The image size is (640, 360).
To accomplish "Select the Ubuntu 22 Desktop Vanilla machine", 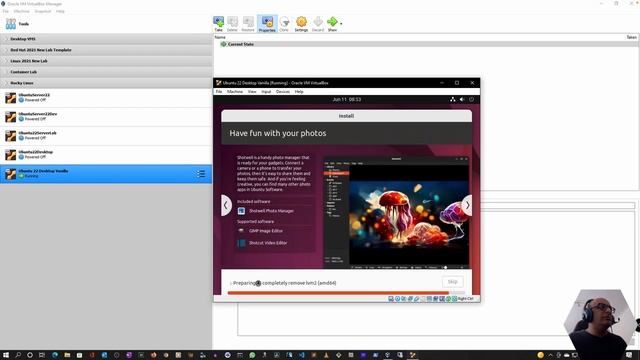I will pos(106,174).
